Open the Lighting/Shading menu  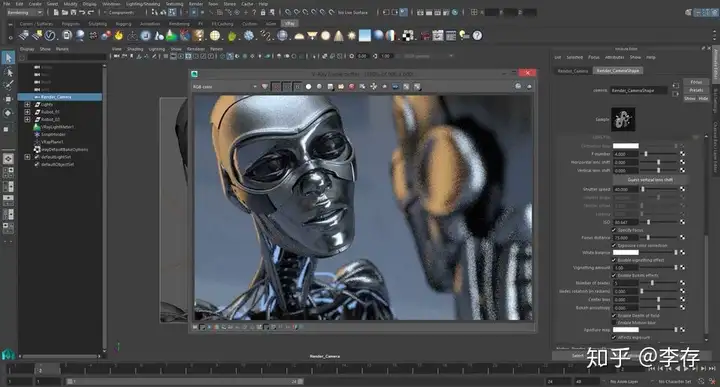143,4
